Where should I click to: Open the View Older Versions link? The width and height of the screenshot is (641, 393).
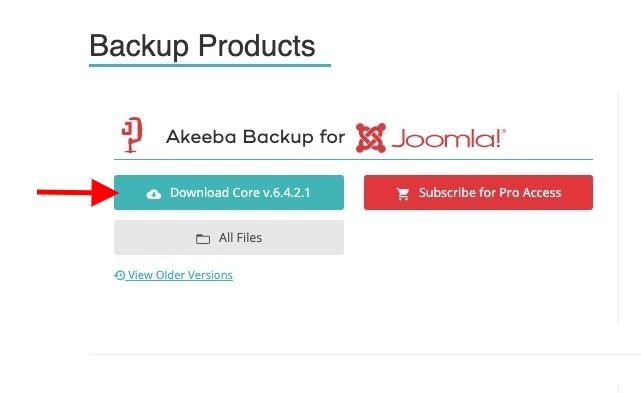173,275
